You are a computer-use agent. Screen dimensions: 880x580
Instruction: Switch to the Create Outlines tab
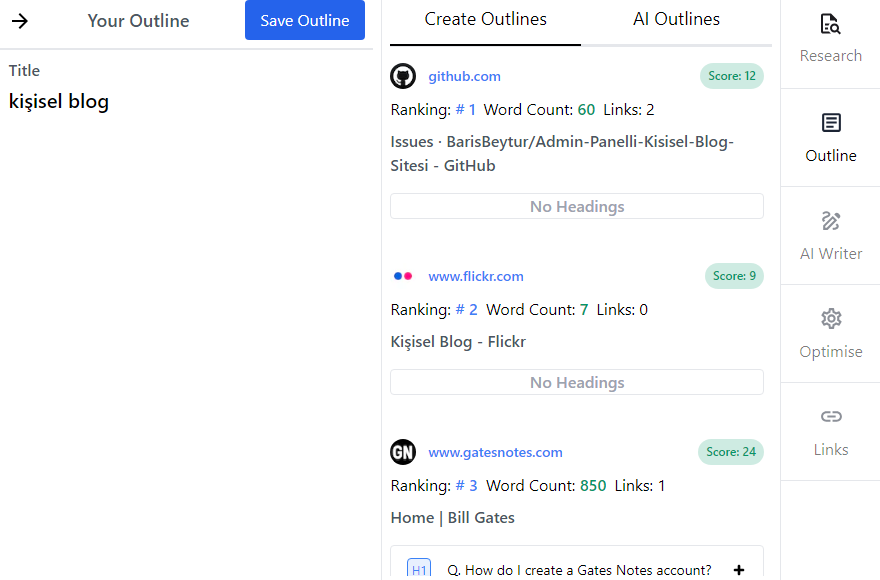pos(485,19)
